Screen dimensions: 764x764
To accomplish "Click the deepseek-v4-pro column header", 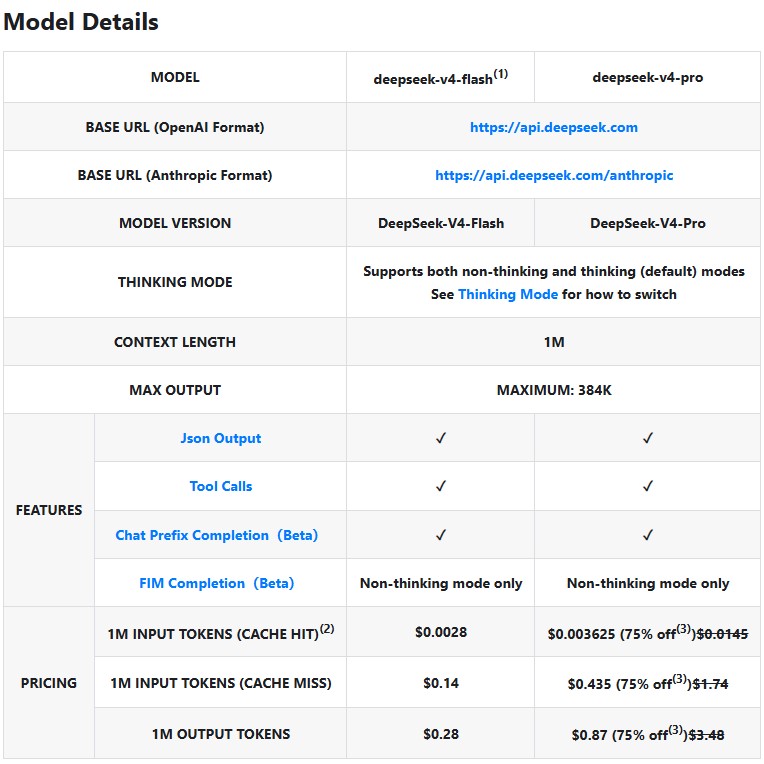I will point(648,77).
